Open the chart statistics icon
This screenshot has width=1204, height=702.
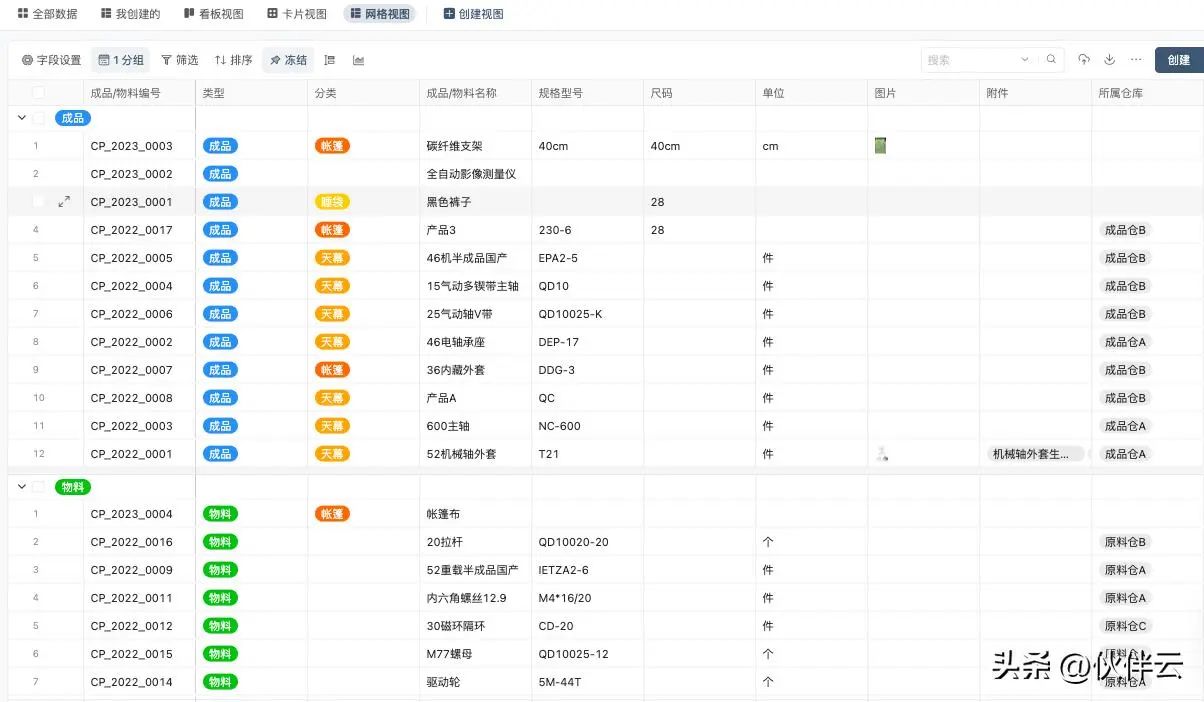coord(359,60)
